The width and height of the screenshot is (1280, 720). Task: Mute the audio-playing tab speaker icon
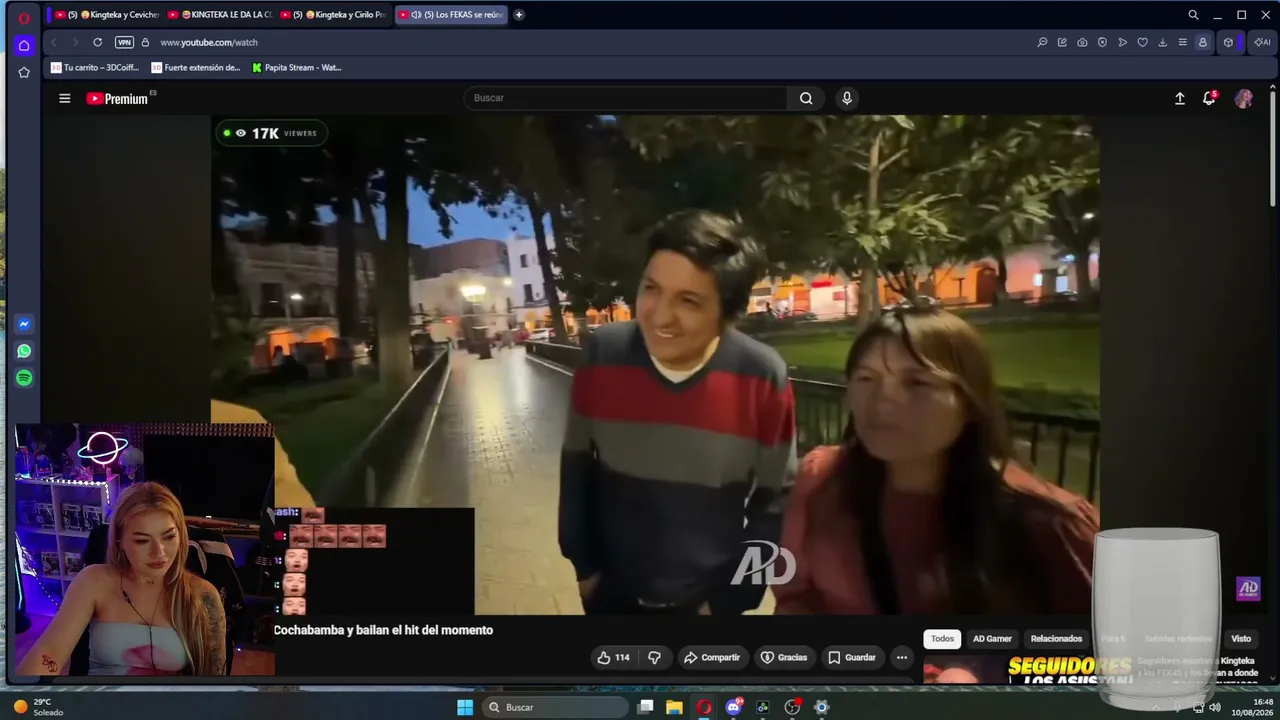coord(415,15)
